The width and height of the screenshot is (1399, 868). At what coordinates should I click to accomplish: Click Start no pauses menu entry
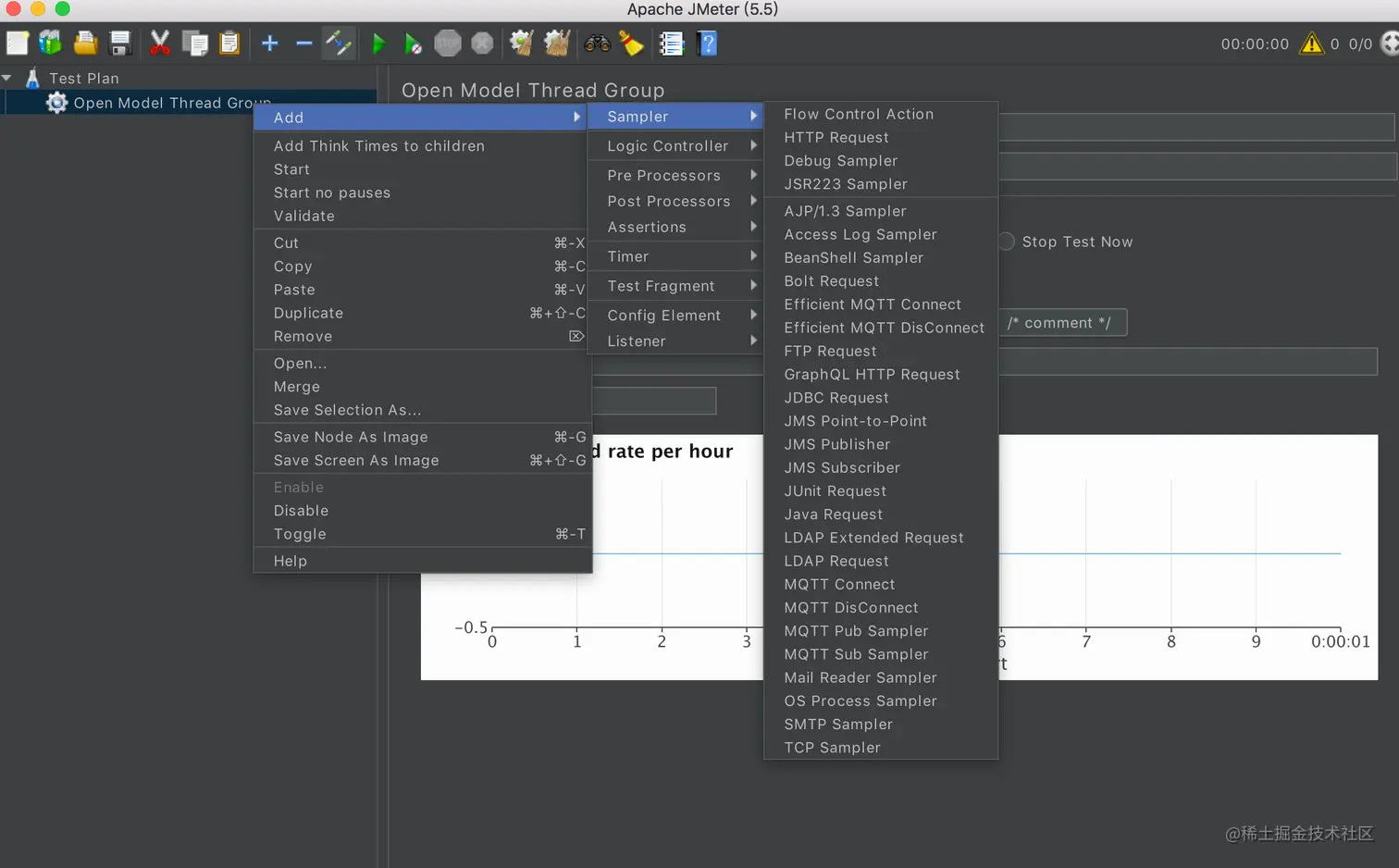tap(423, 192)
